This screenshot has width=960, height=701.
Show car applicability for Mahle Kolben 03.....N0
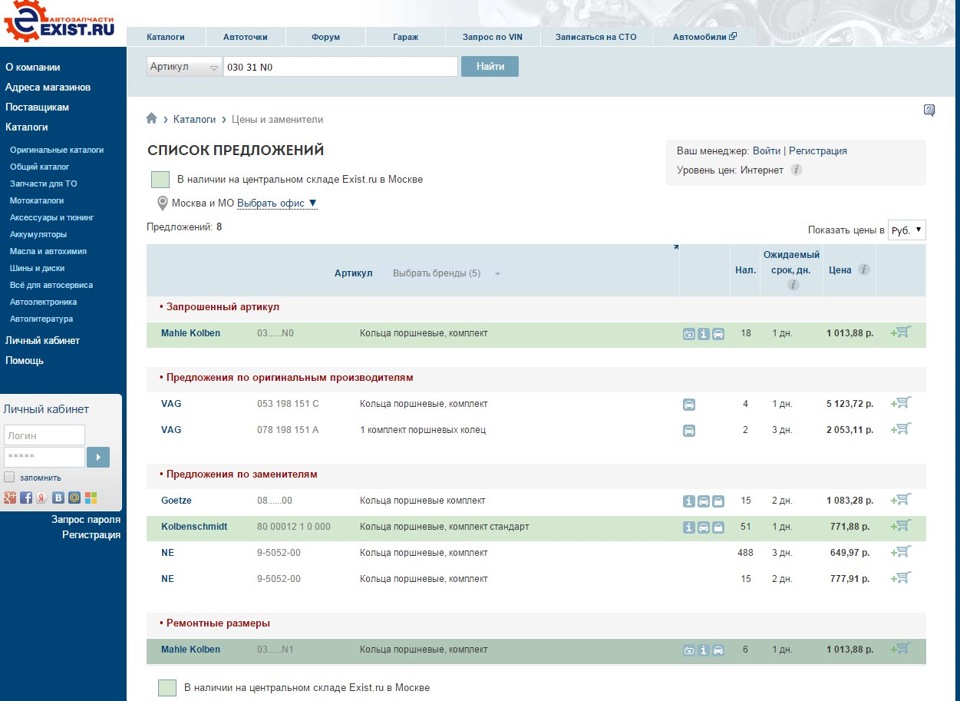[x=718, y=334]
